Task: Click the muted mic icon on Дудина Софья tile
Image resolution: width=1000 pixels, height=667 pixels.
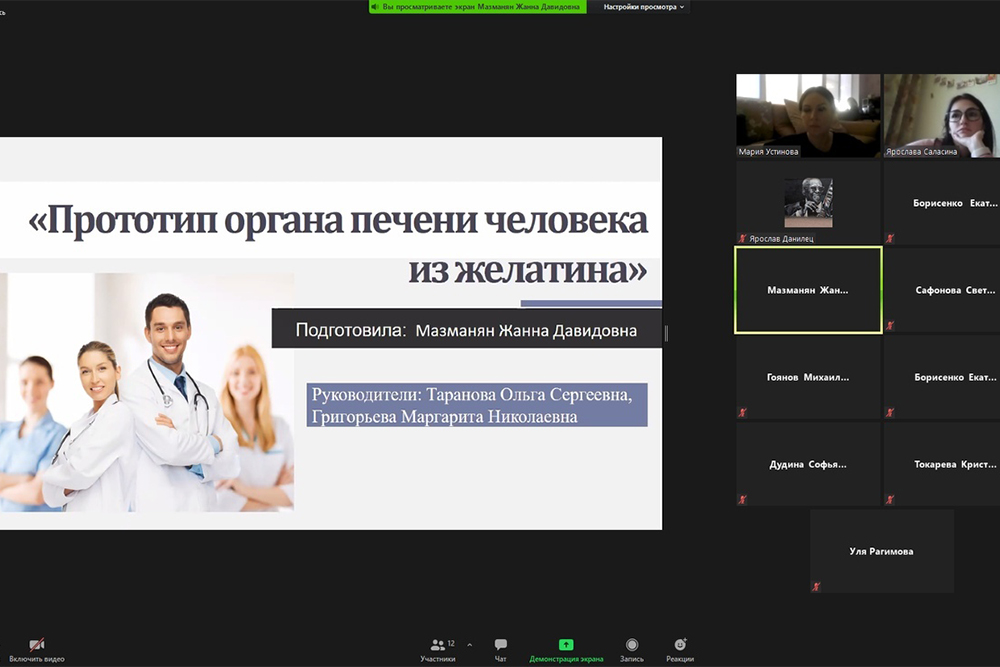Action: (742, 499)
